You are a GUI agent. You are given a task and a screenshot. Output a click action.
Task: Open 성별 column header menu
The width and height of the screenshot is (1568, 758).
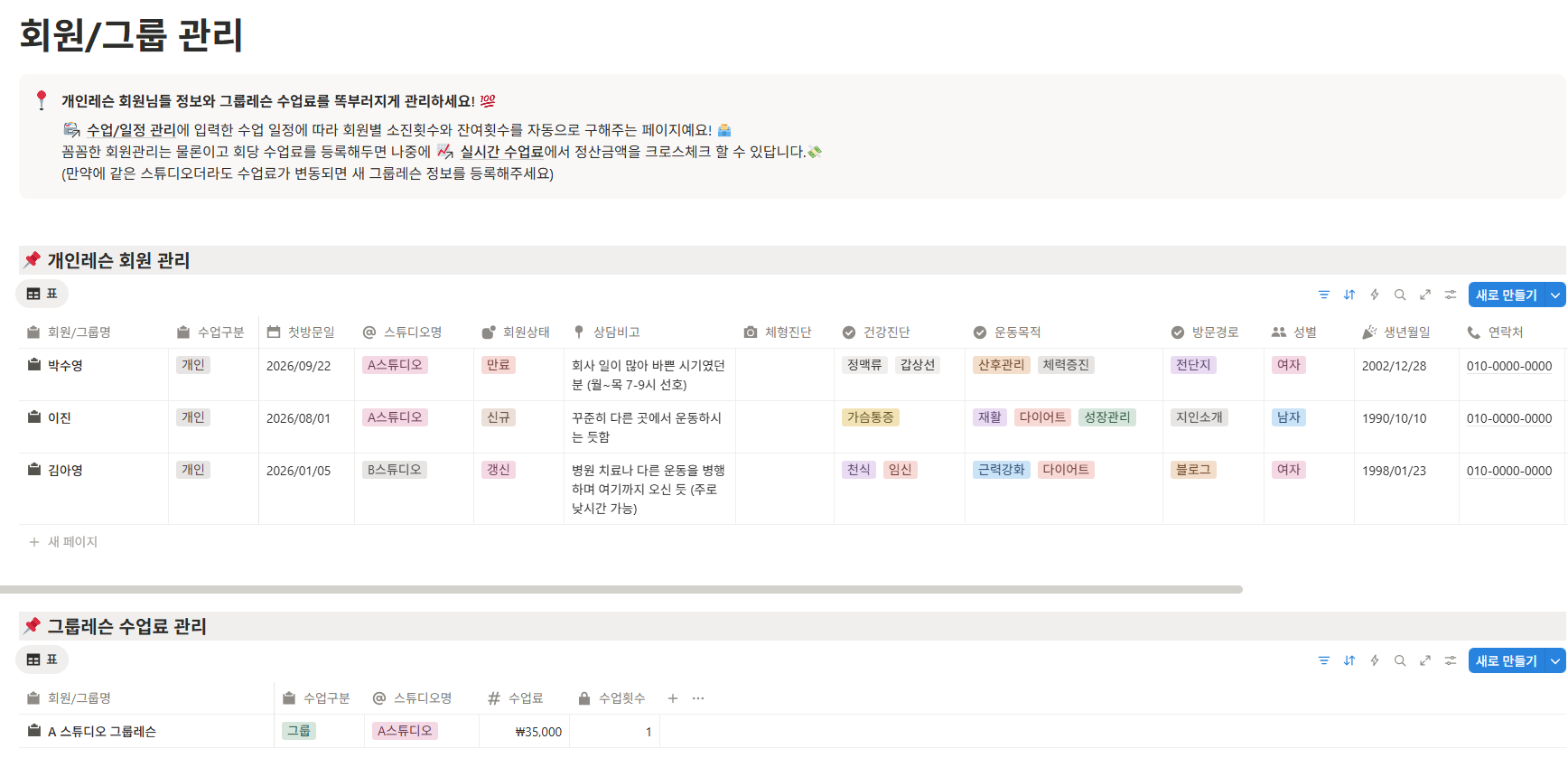[x=1309, y=332]
